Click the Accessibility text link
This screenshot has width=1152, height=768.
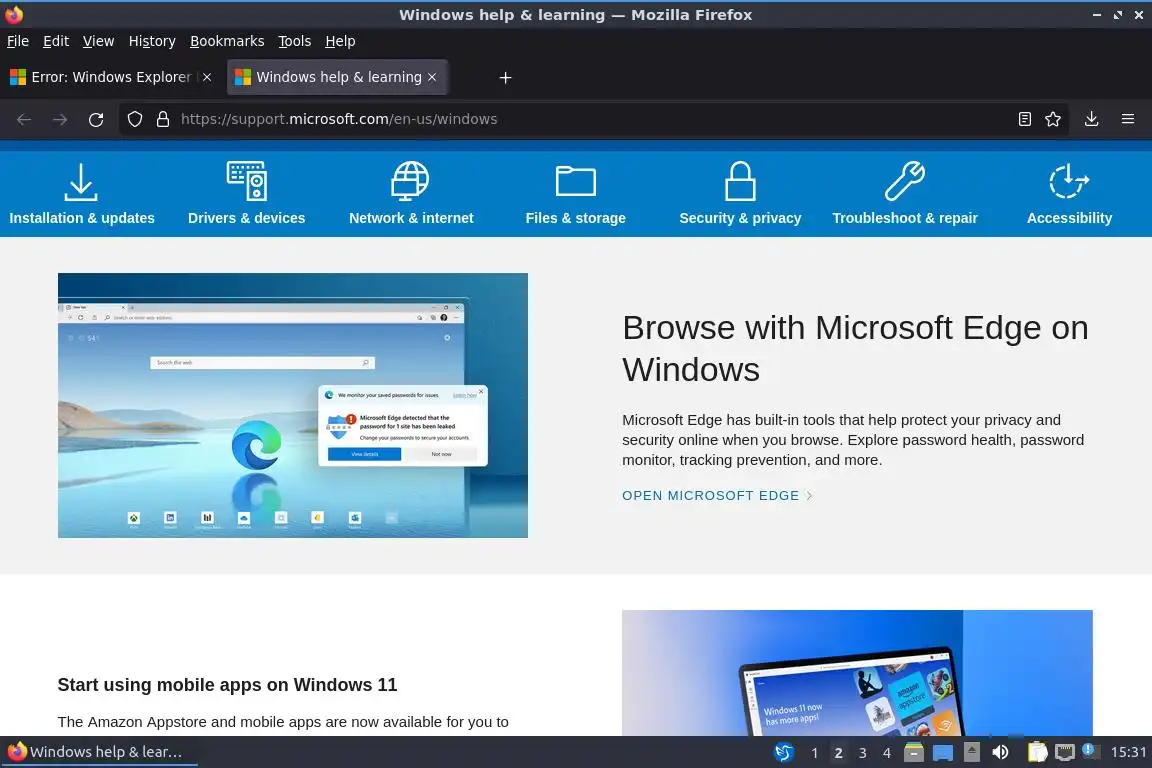coord(1069,218)
